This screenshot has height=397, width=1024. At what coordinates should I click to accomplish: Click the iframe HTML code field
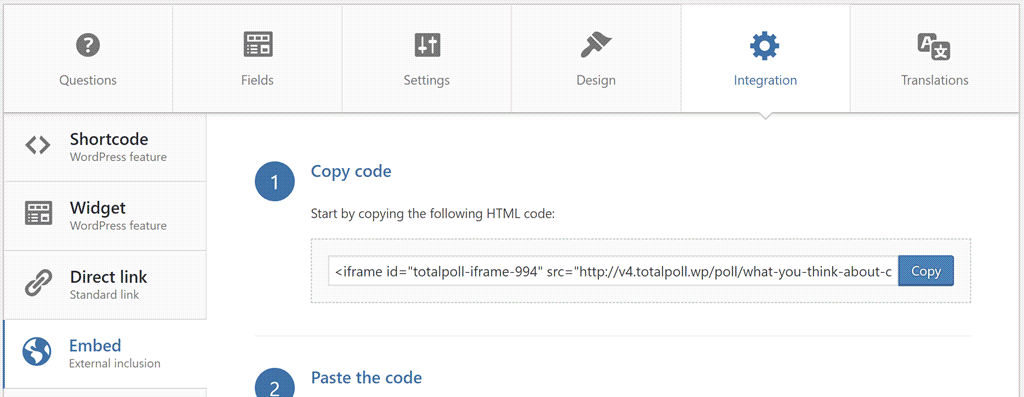tap(613, 271)
